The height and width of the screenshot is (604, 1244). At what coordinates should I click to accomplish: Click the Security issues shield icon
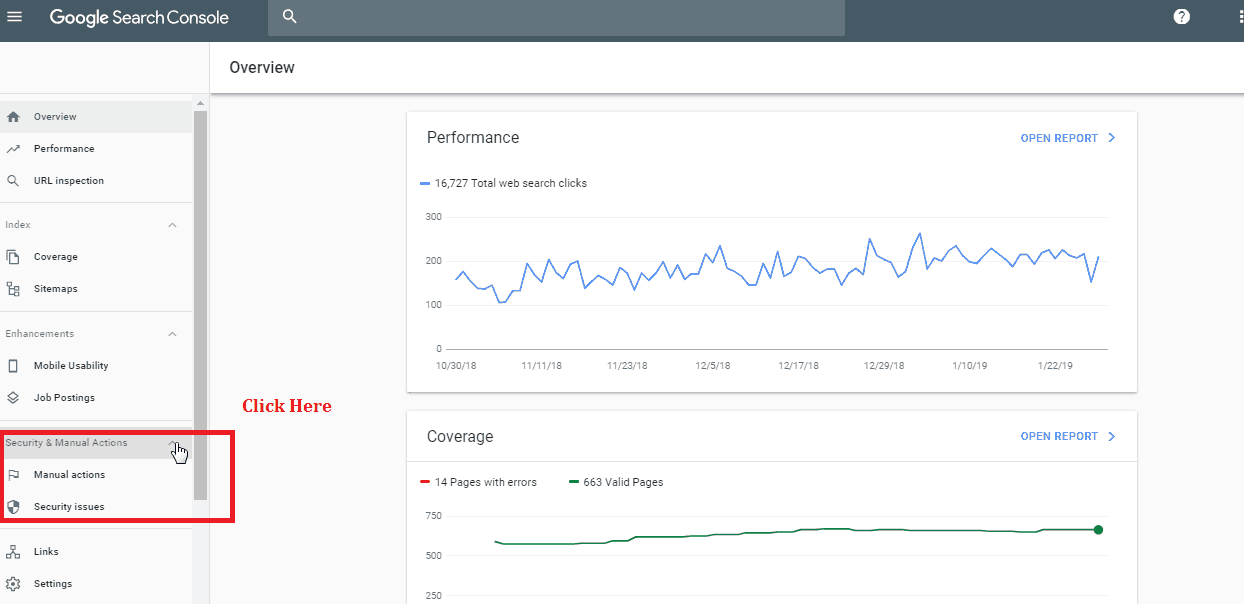pos(13,507)
